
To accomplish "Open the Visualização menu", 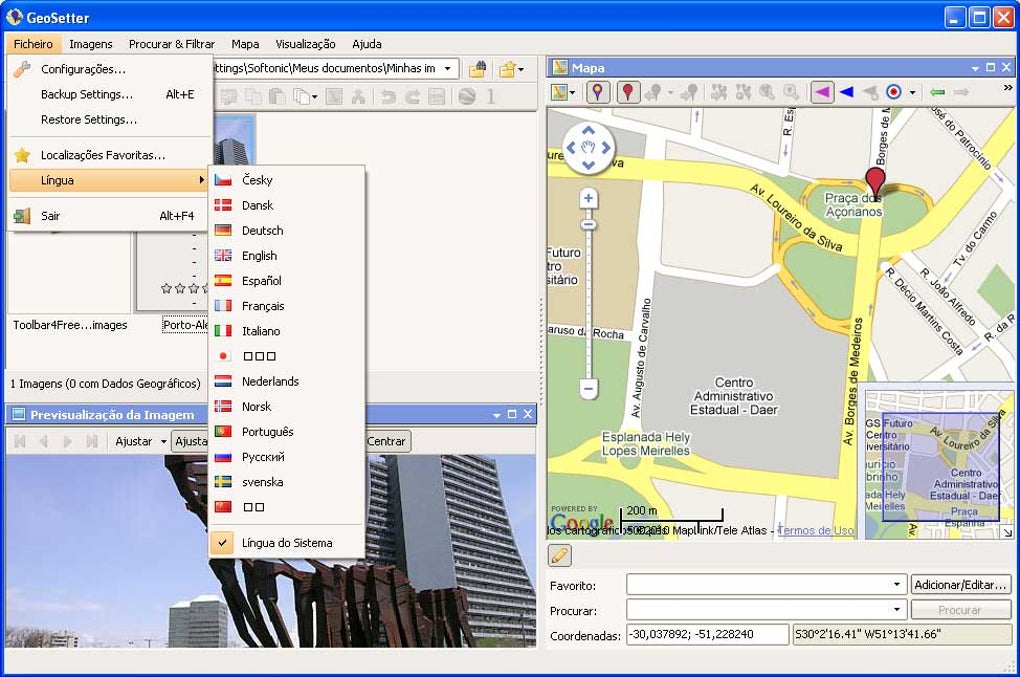I will coord(305,44).
